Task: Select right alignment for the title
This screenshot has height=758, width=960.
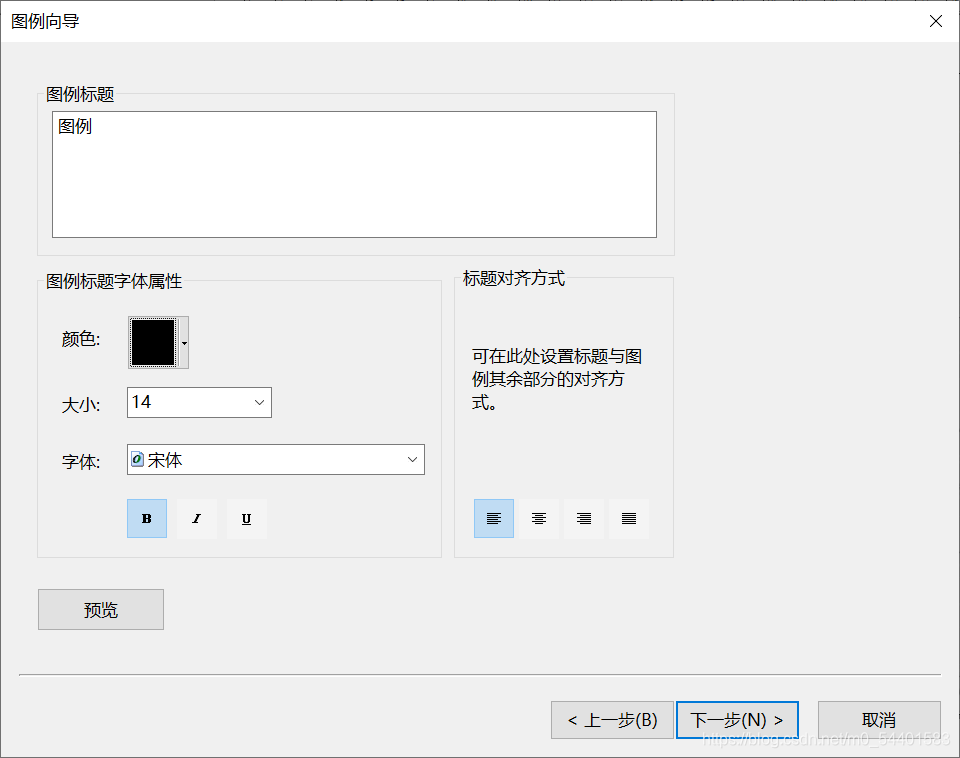Action: [584, 519]
